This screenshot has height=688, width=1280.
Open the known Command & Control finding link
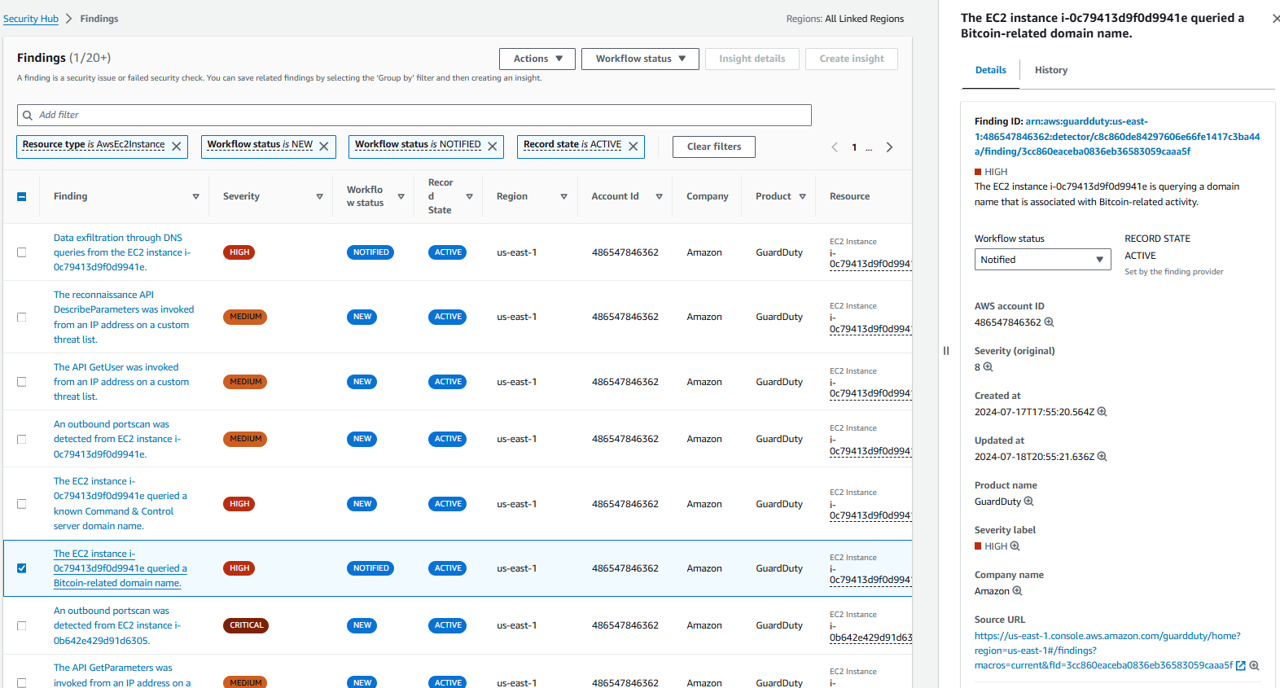point(120,504)
